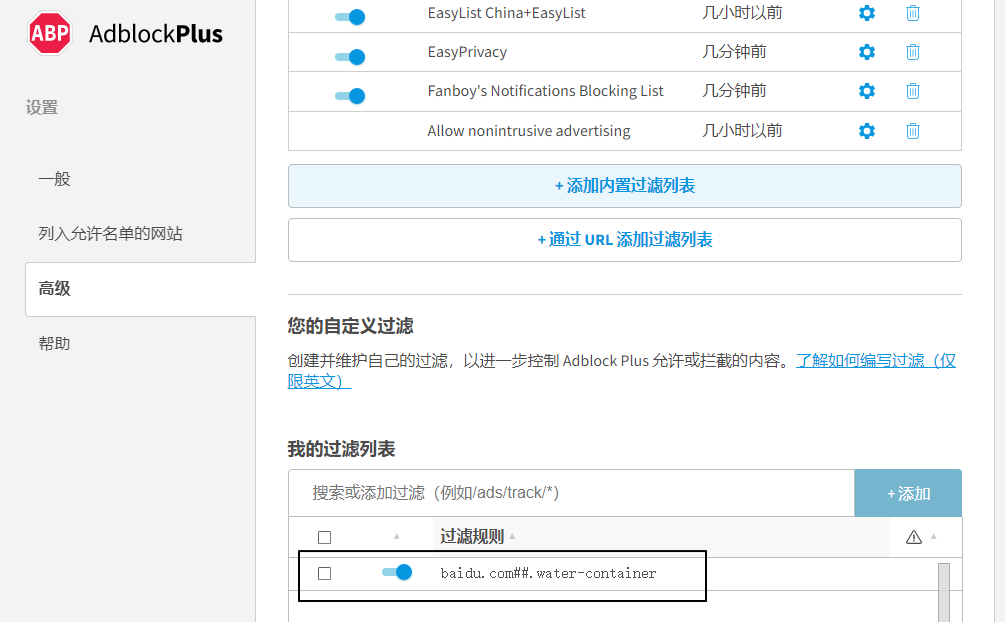Open 了解如何编写过滤 link
This screenshot has height=622, width=1005.
click(x=876, y=360)
